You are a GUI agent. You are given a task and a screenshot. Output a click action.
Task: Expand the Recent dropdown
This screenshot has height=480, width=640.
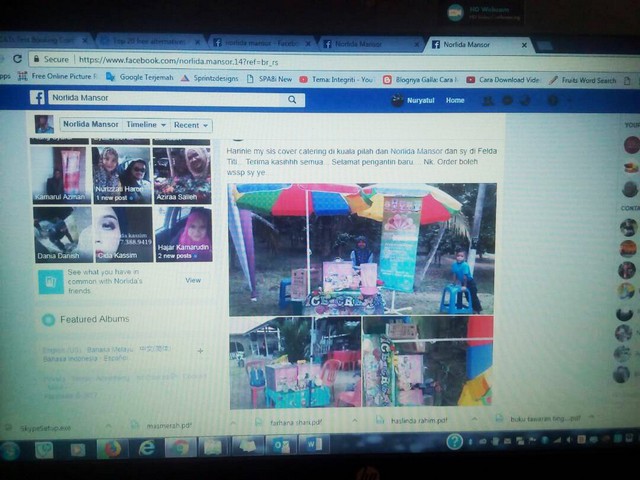pyautogui.click(x=191, y=126)
